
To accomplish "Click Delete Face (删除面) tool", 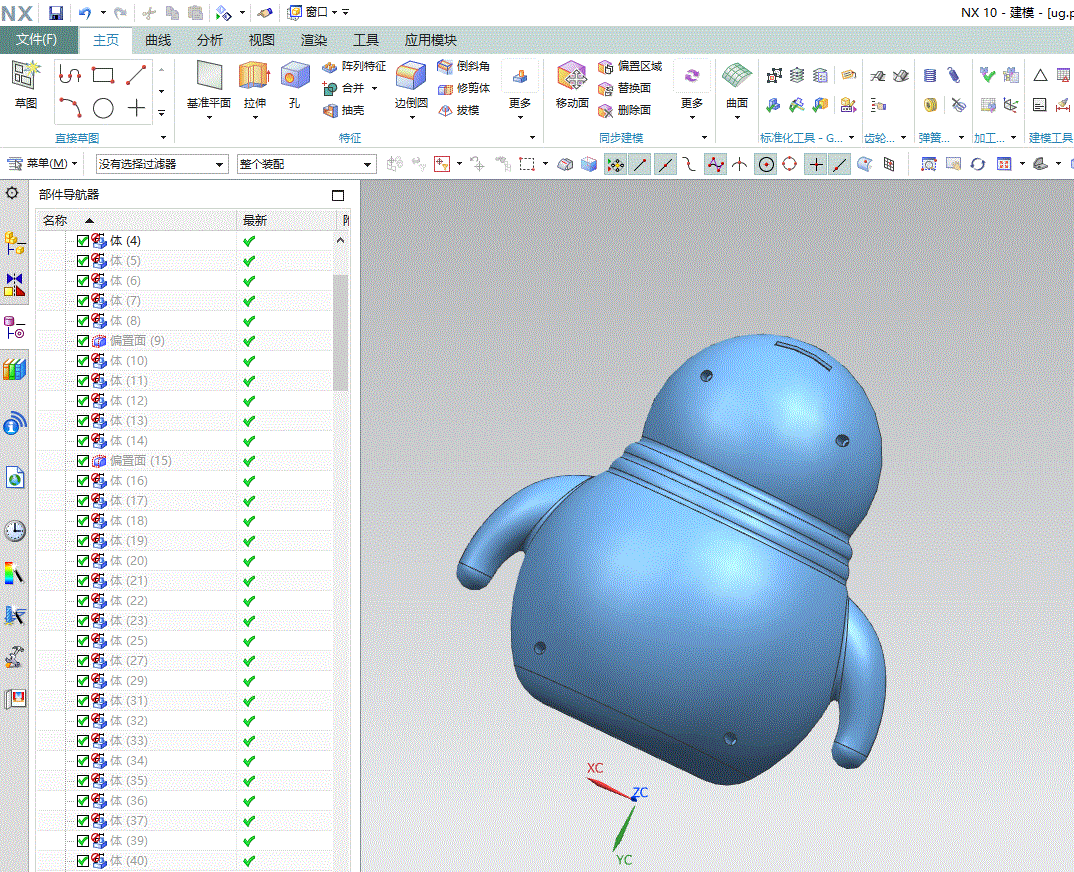I will click(623, 110).
